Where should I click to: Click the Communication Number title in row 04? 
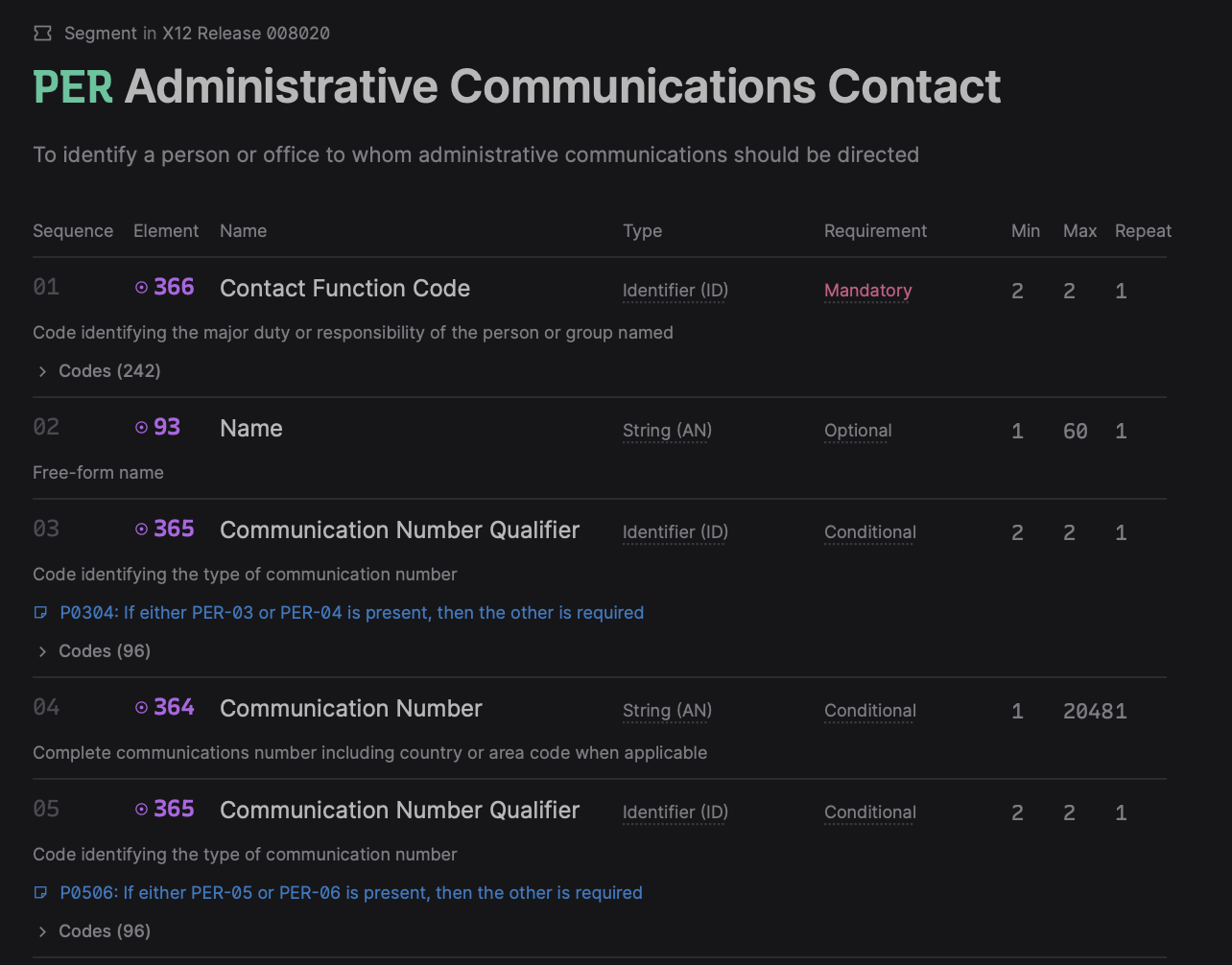tap(351, 709)
